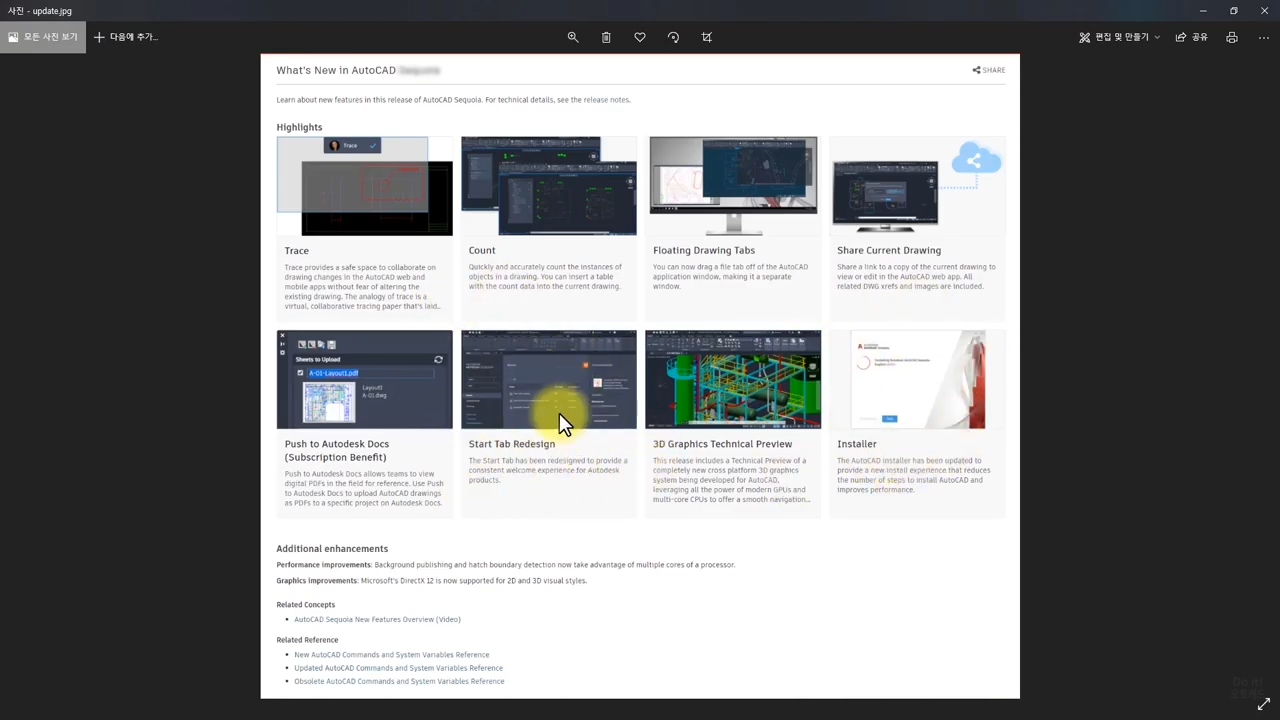The image size is (1280, 720).
Task: Click the Performance improvements text line
Action: tap(506, 565)
